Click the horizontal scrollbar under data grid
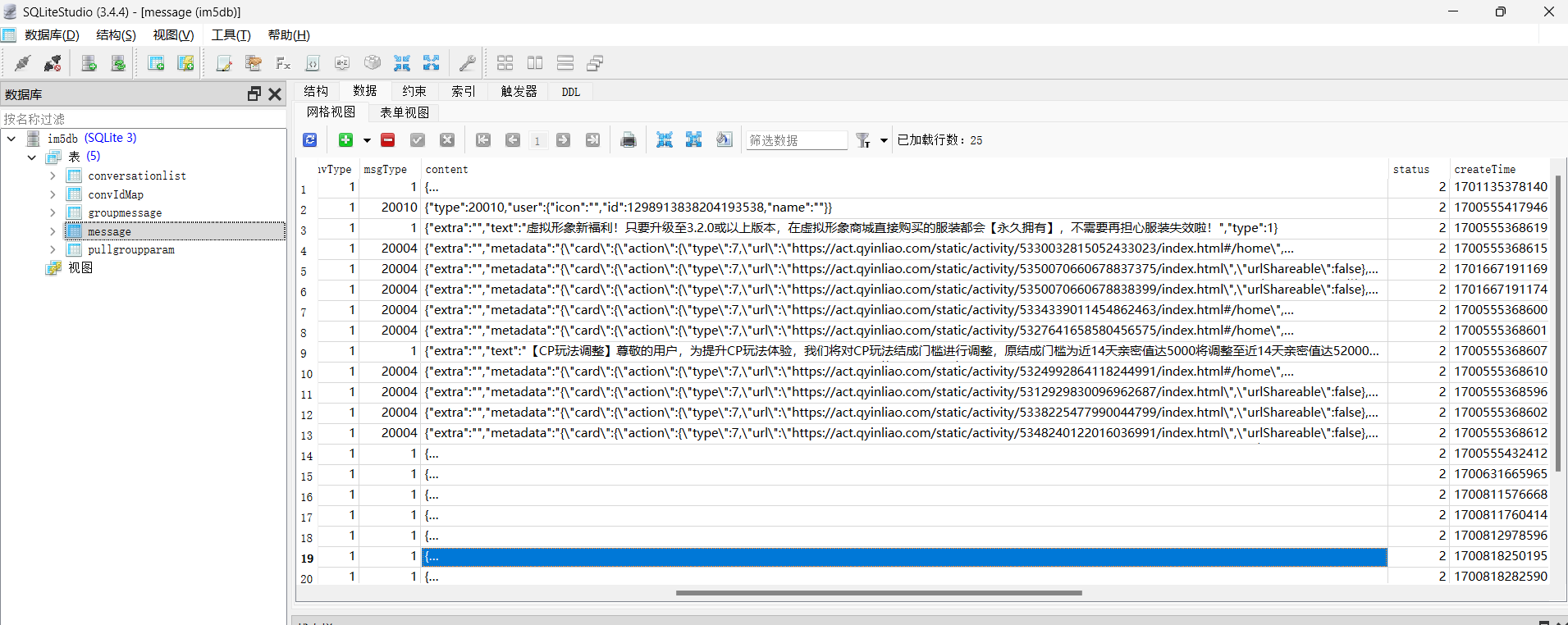The image size is (1568, 625). click(x=879, y=592)
